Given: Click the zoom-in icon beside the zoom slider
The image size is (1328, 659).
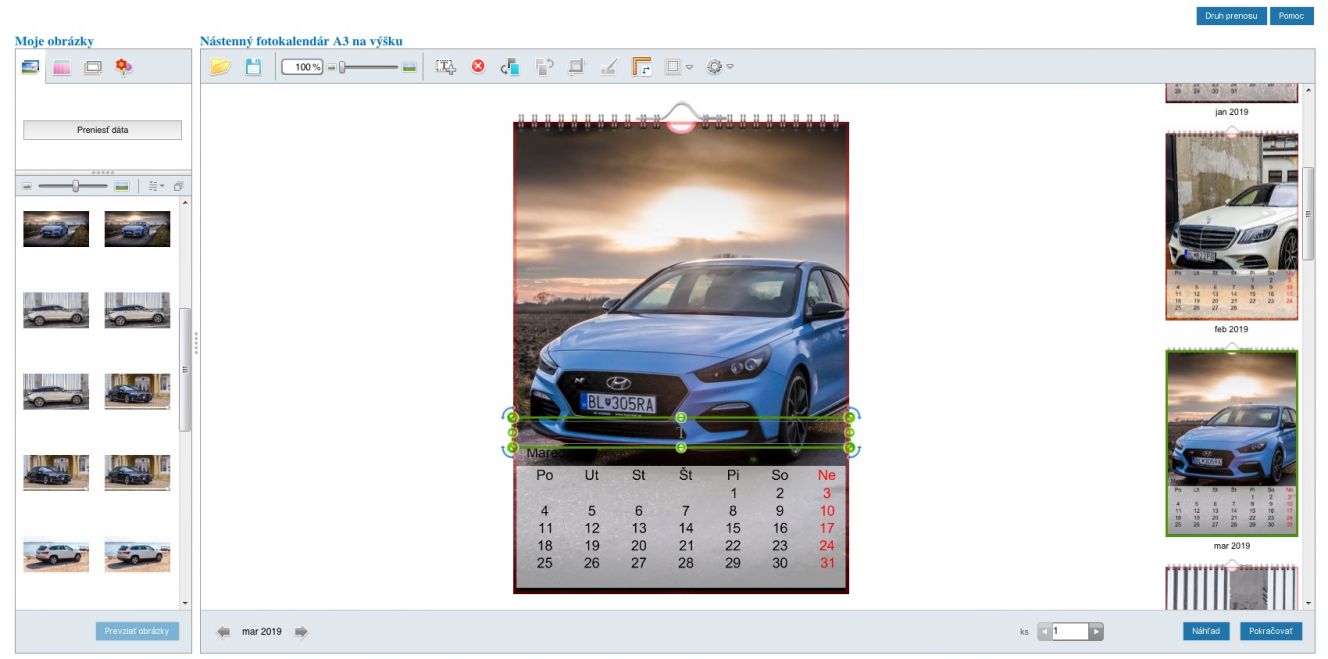Looking at the screenshot, I should [x=409, y=67].
